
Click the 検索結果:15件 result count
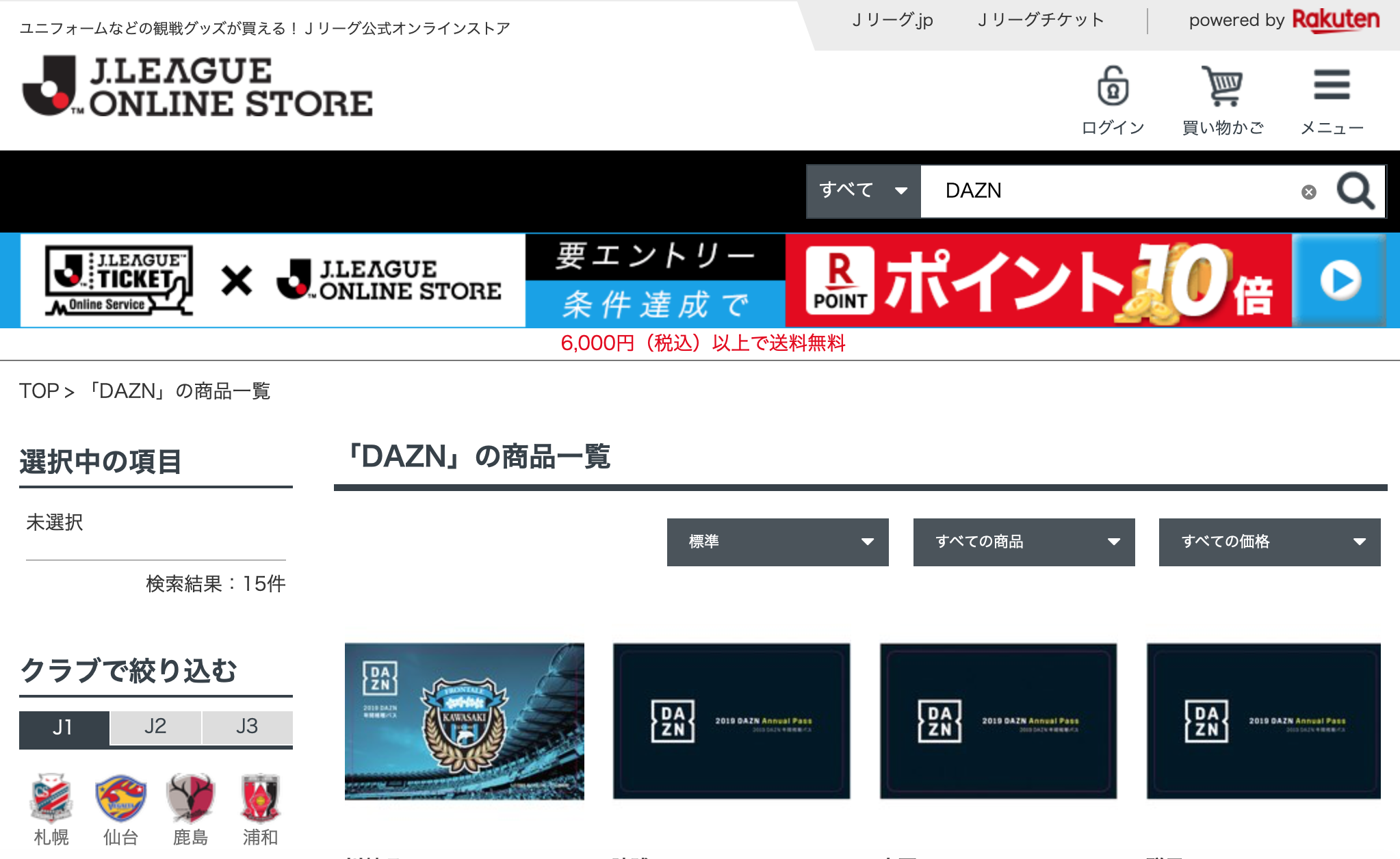(x=216, y=584)
